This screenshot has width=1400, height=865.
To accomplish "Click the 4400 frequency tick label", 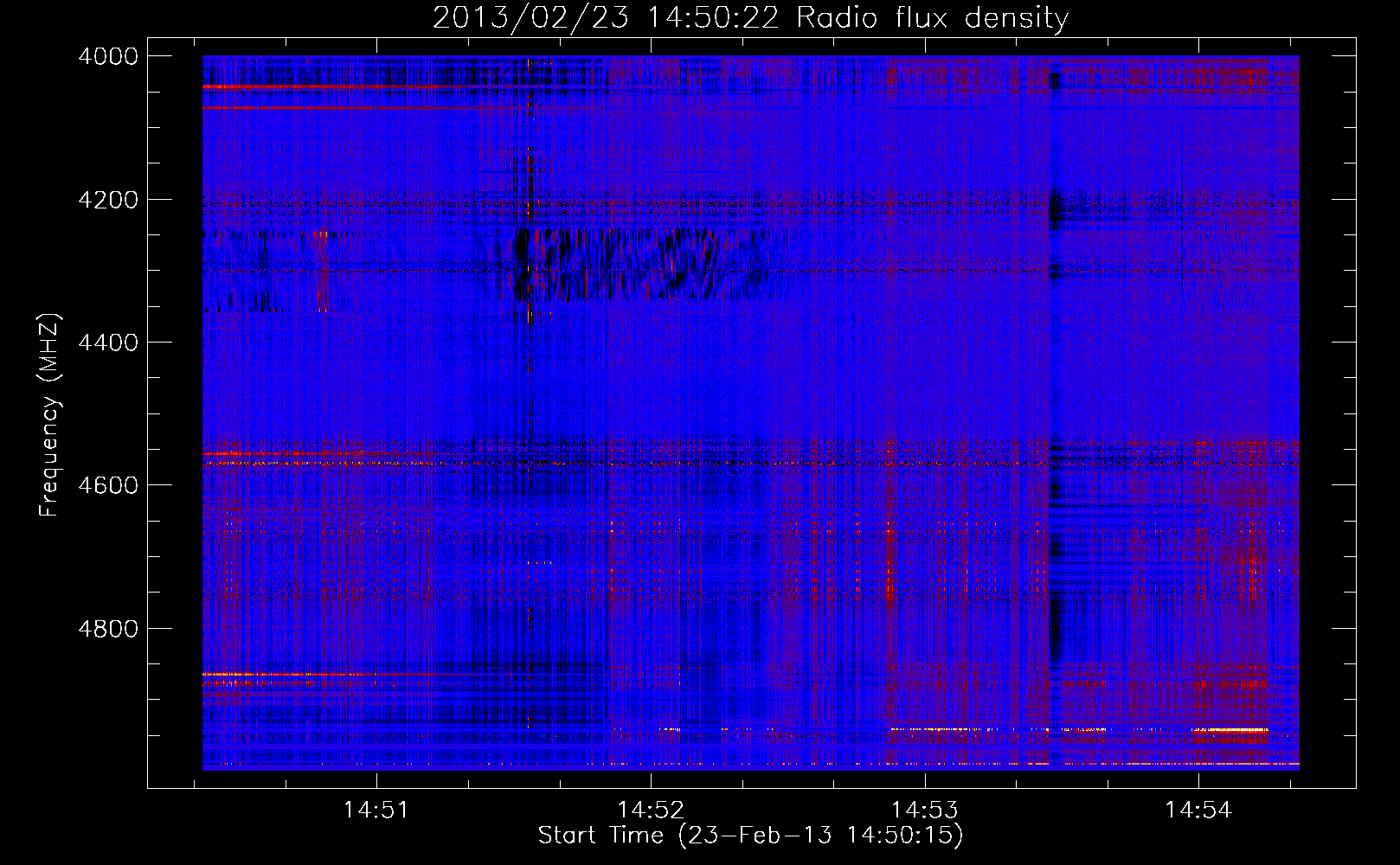I will 108,343.
